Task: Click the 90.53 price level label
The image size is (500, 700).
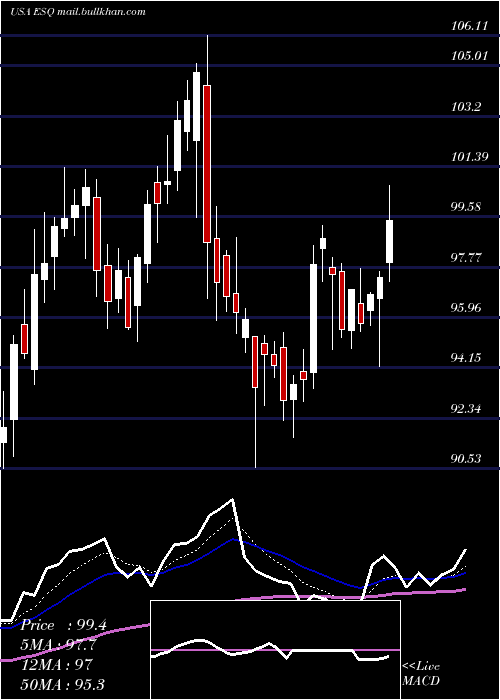Action: tap(468, 459)
